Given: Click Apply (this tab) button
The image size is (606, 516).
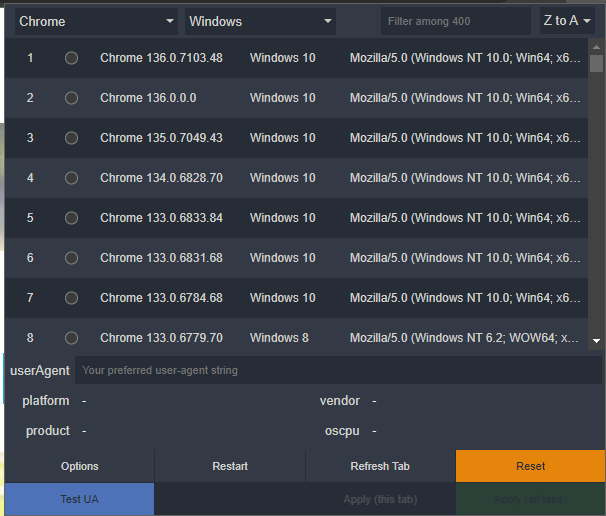Looking at the screenshot, I should [380, 499].
